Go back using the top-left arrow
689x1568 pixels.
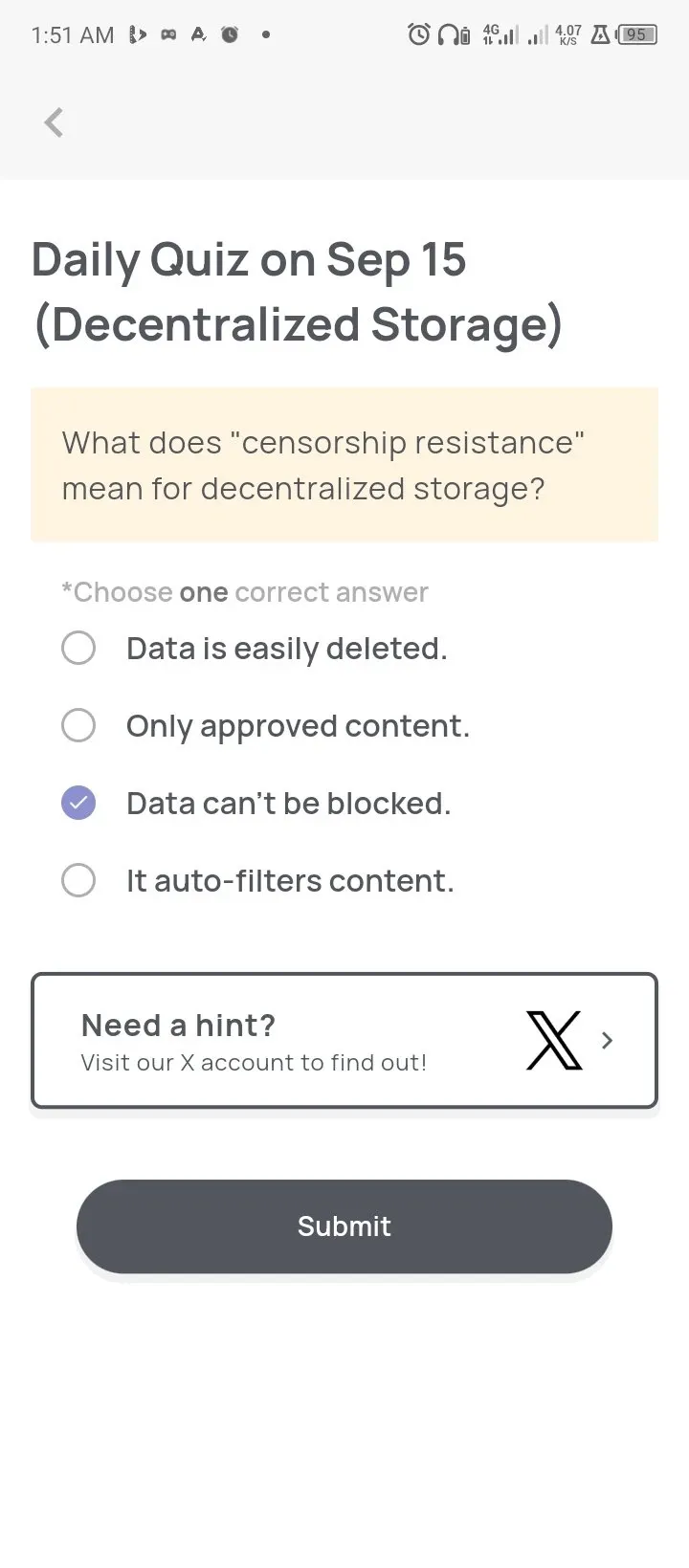pyautogui.click(x=54, y=122)
